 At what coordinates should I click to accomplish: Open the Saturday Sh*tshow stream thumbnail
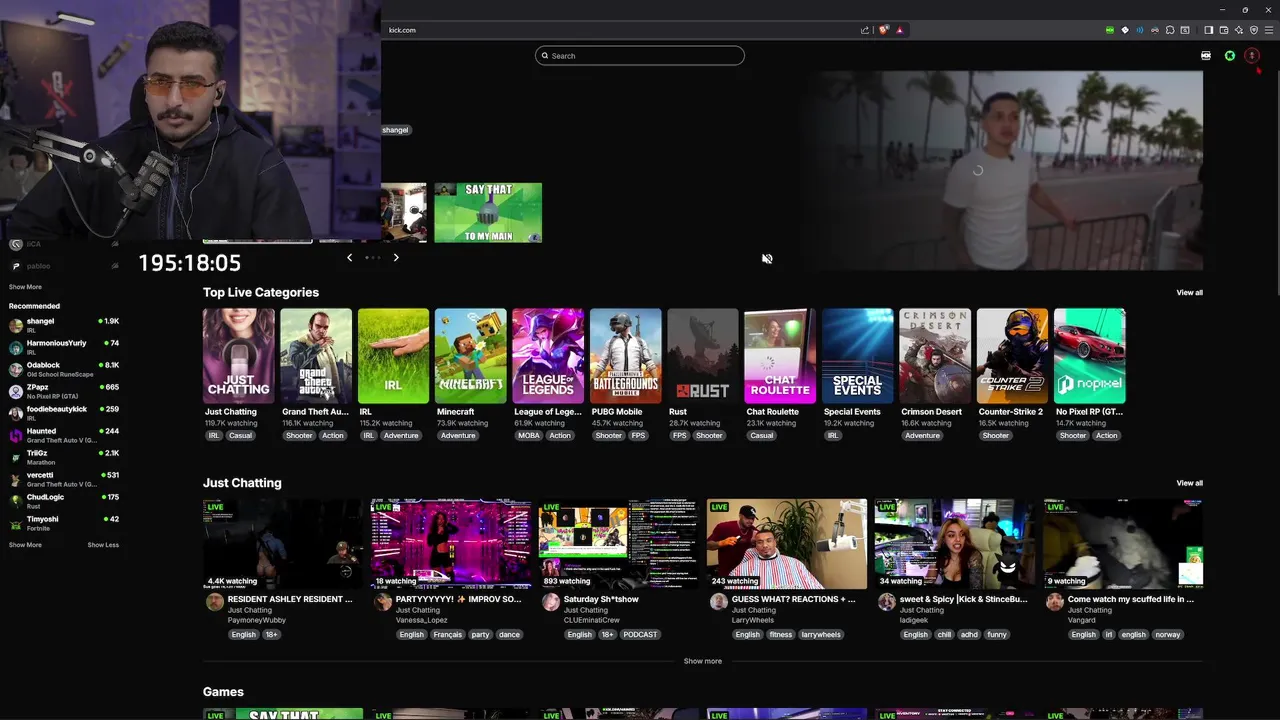click(619, 544)
